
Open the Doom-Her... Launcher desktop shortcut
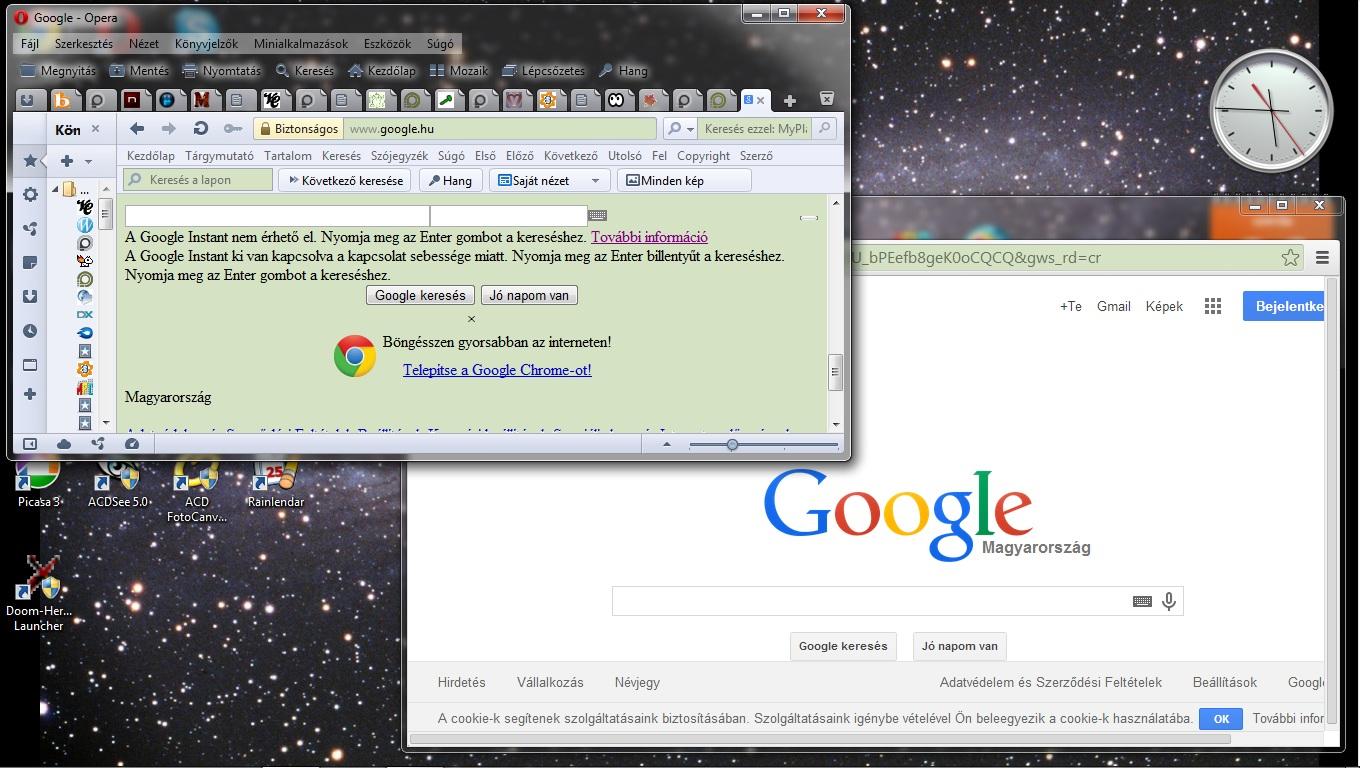point(39,594)
